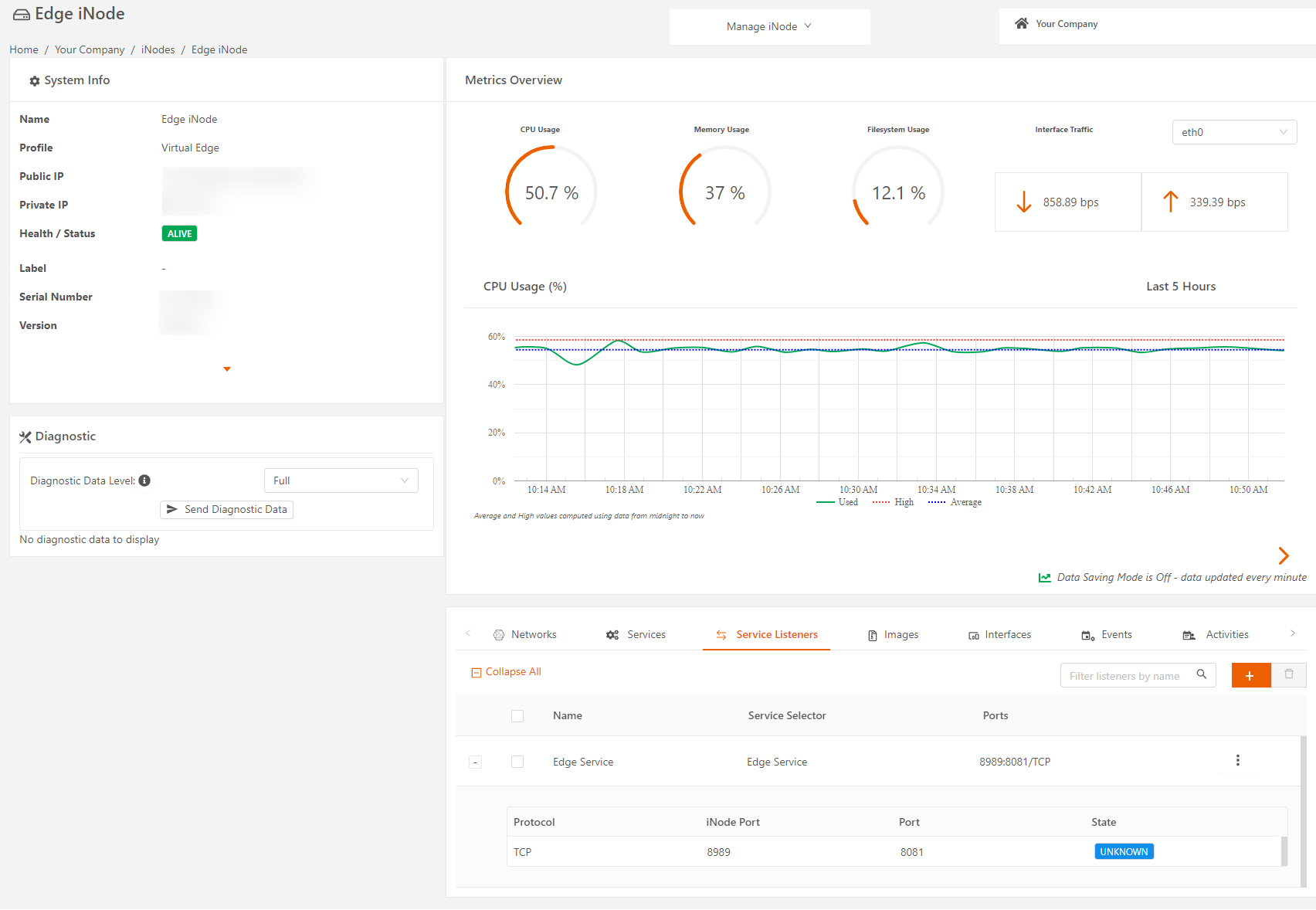Click the Services gears icon
This screenshot has height=910, width=1316.
(x=612, y=635)
